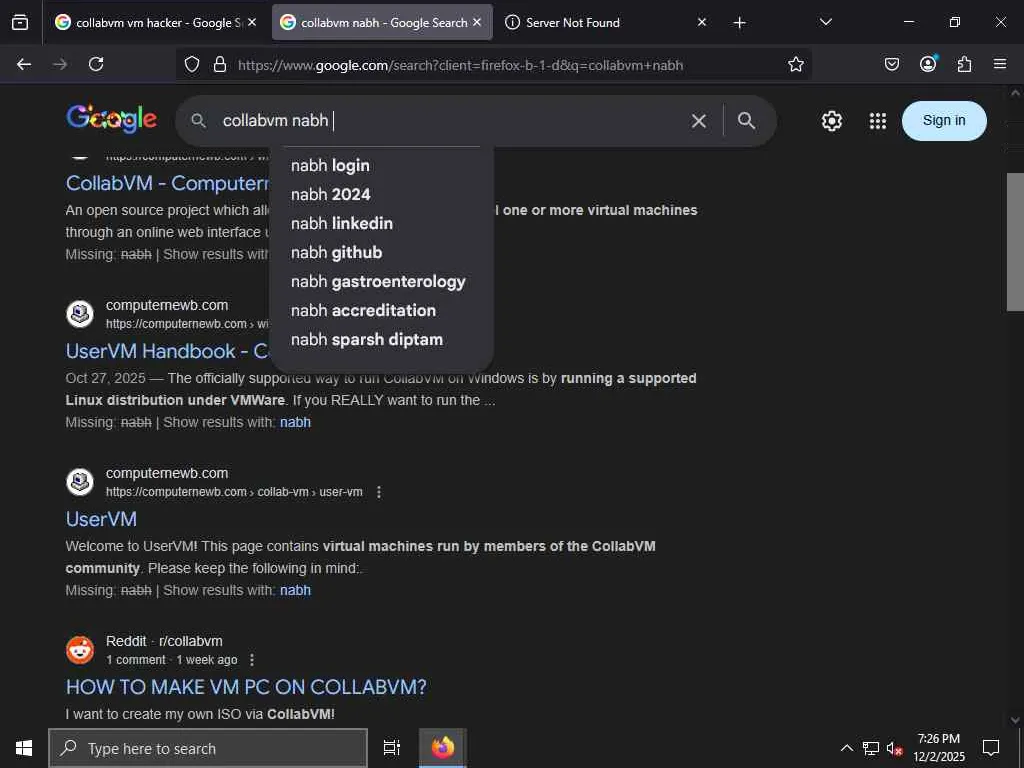Image resolution: width=1024 pixels, height=768 pixels.
Task: Show results with nabh under UserVM result
Action: pos(295,590)
